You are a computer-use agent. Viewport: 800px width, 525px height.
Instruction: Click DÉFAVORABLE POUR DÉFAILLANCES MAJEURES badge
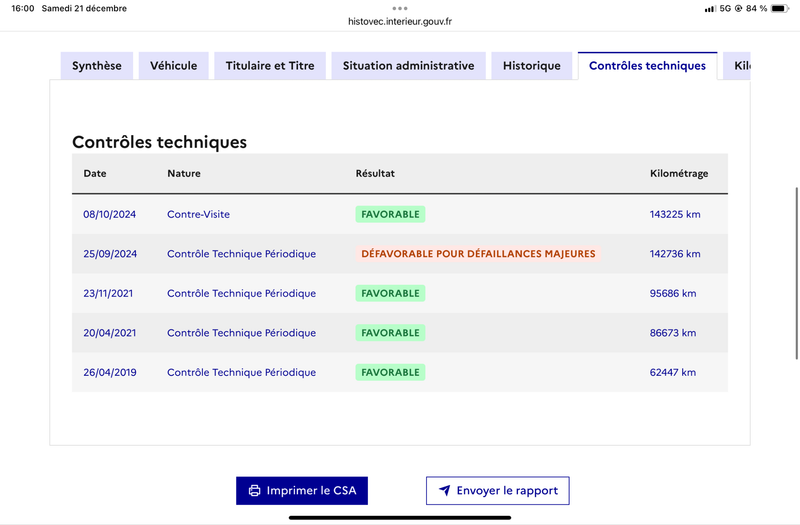click(478, 254)
